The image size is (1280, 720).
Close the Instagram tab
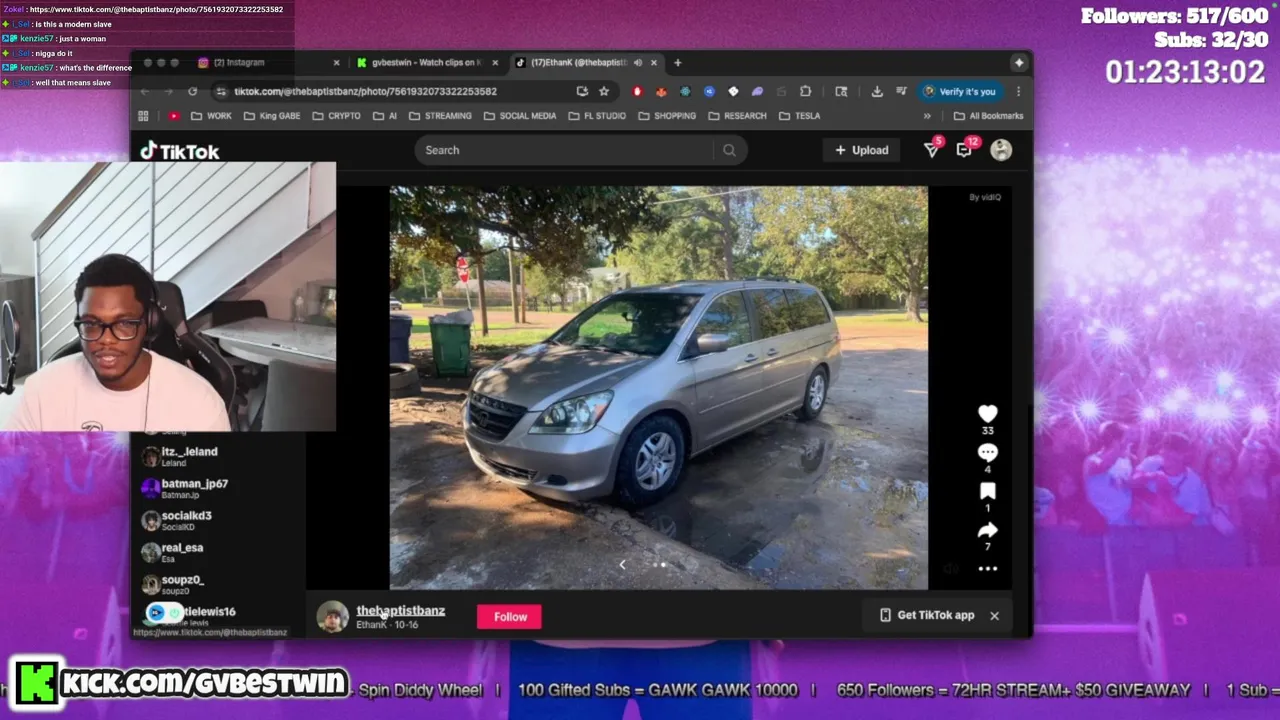[x=336, y=62]
